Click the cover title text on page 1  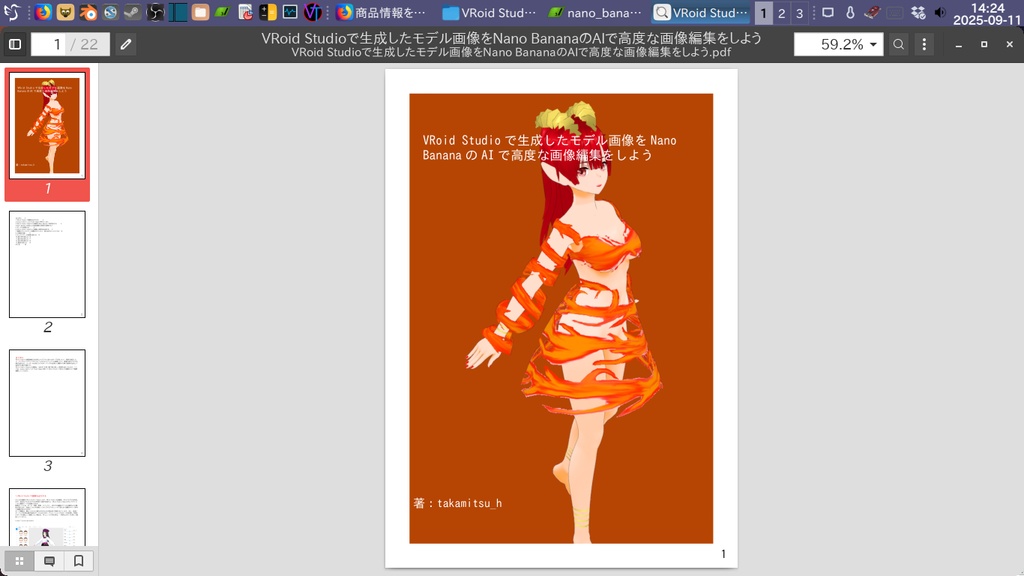pos(549,148)
